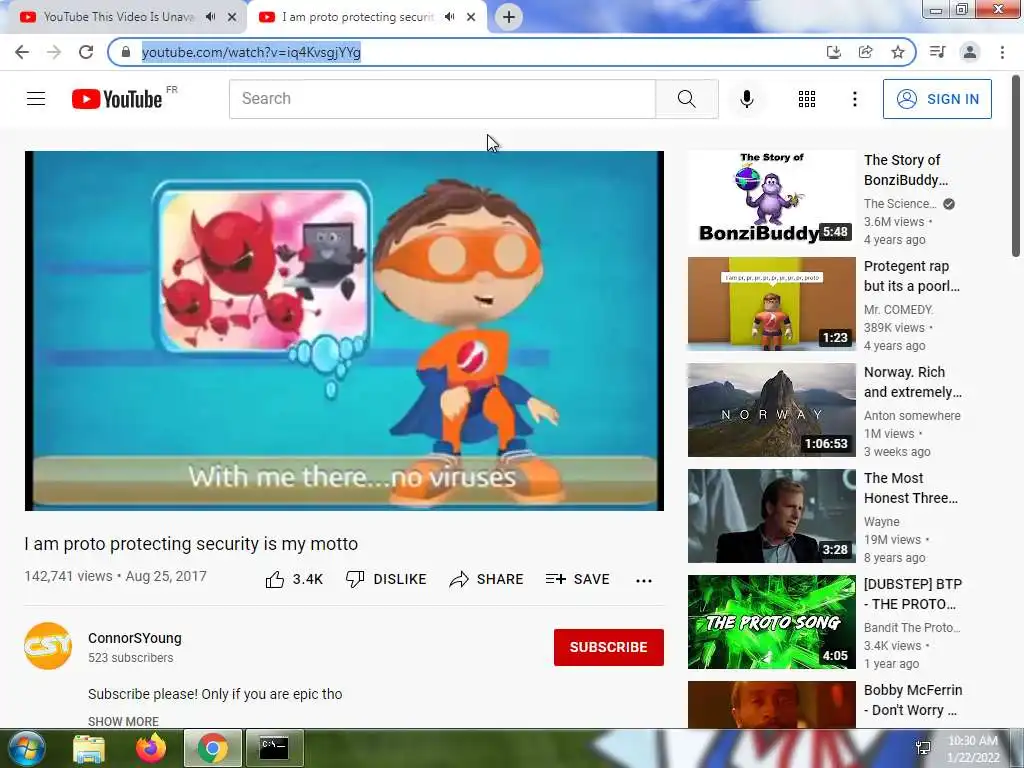This screenshot has width=1024, height=768.
Task: Click the '142,741 views' text
Action: pos(69,576)
